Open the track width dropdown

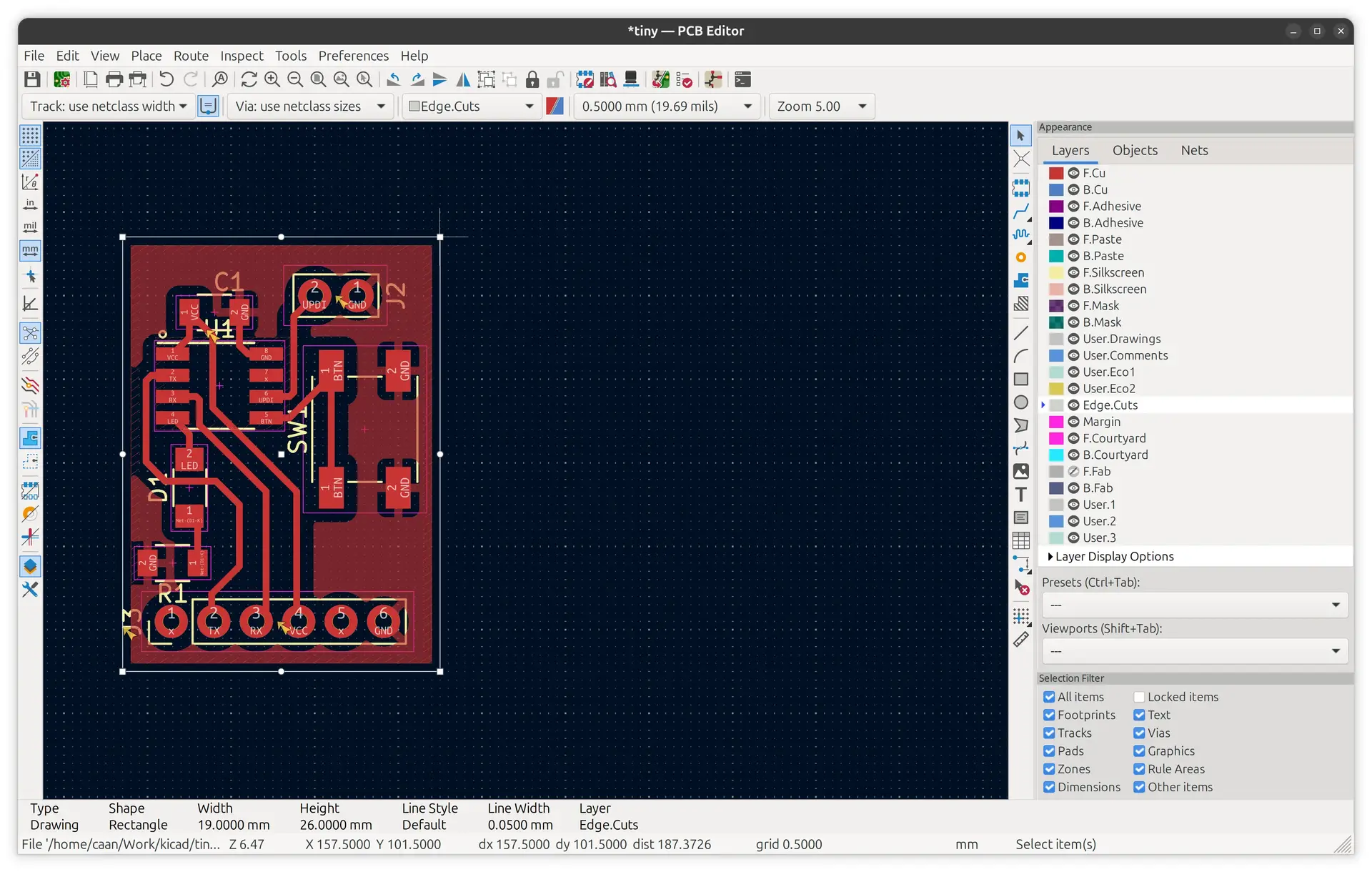tap(109, 106)
